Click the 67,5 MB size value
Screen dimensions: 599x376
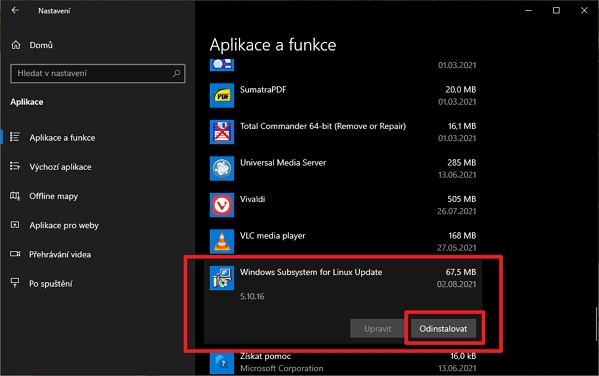(x=461, y=272)
